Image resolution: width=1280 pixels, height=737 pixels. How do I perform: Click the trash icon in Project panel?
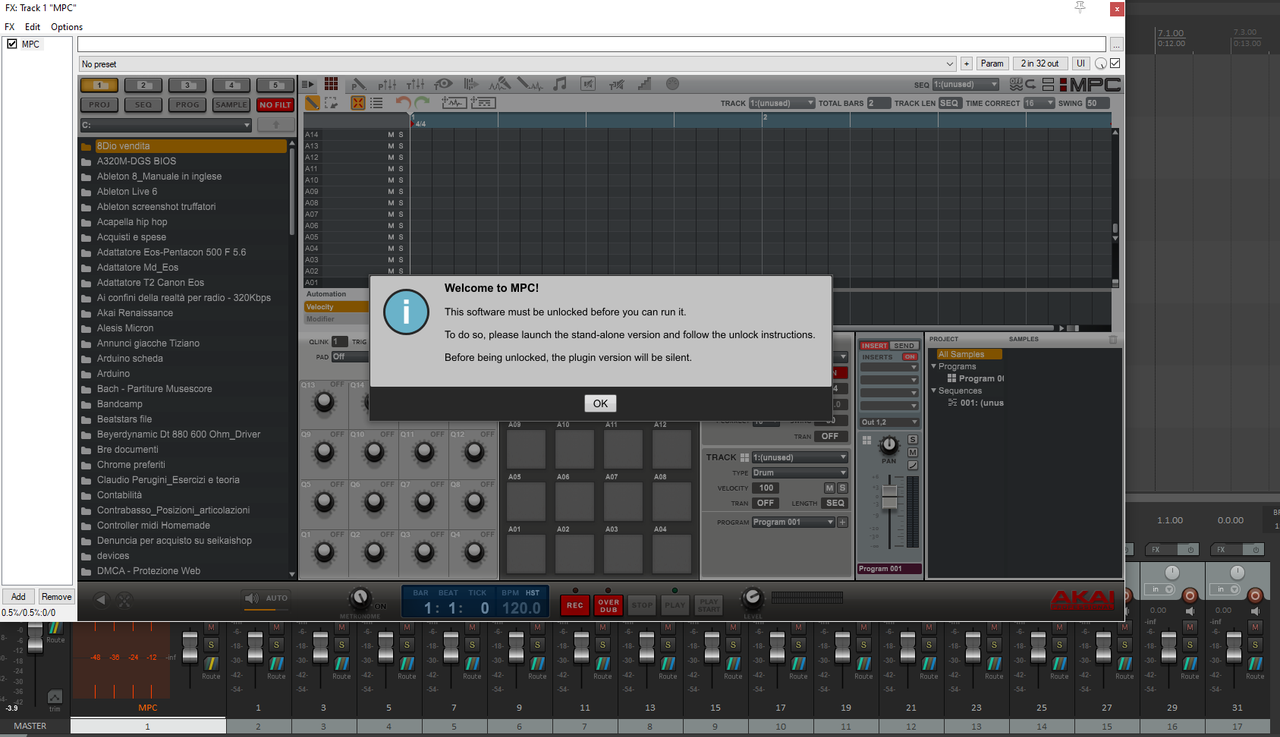tap(1113, 339)
